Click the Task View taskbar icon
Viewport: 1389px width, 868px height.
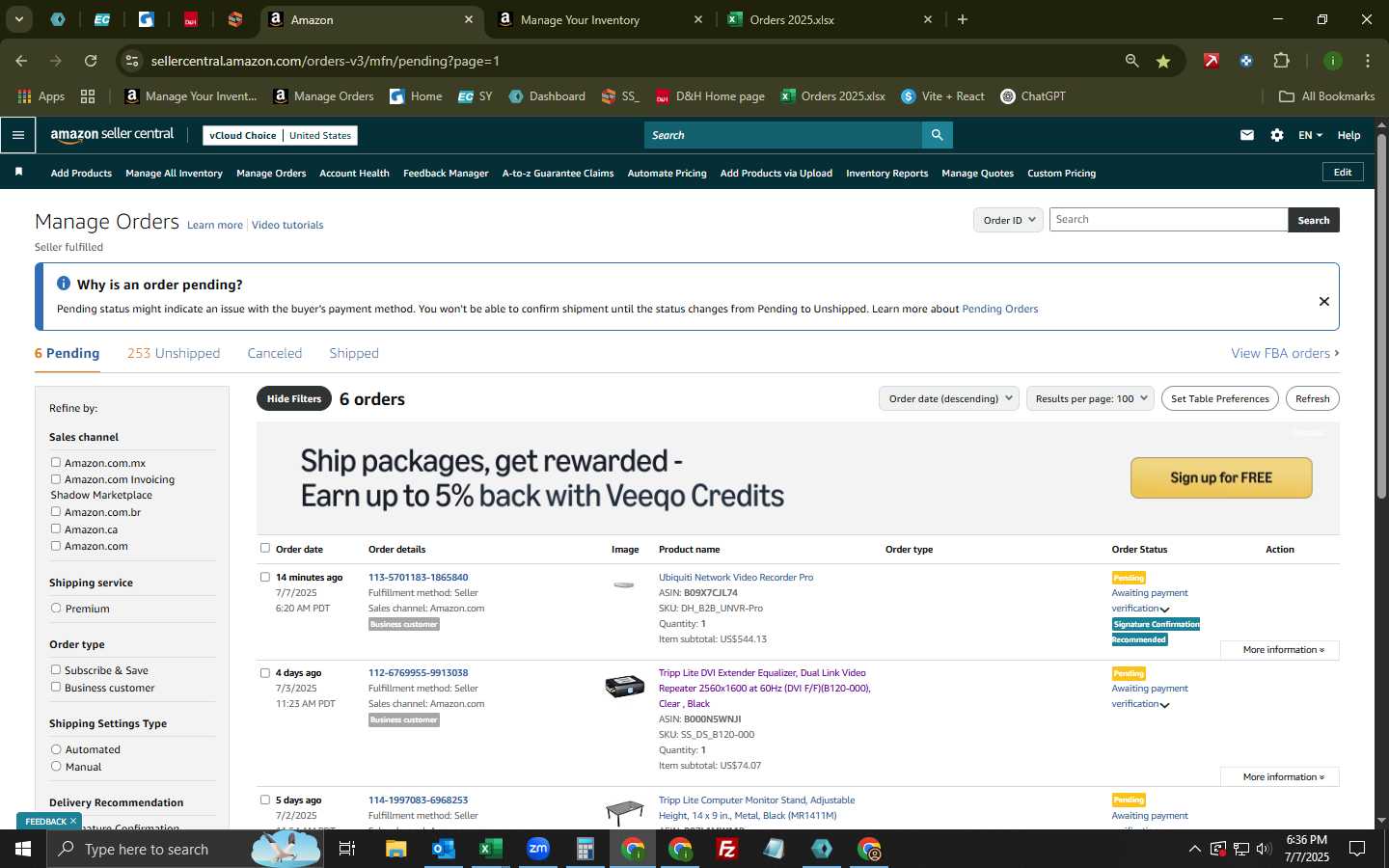pos(347,849)
